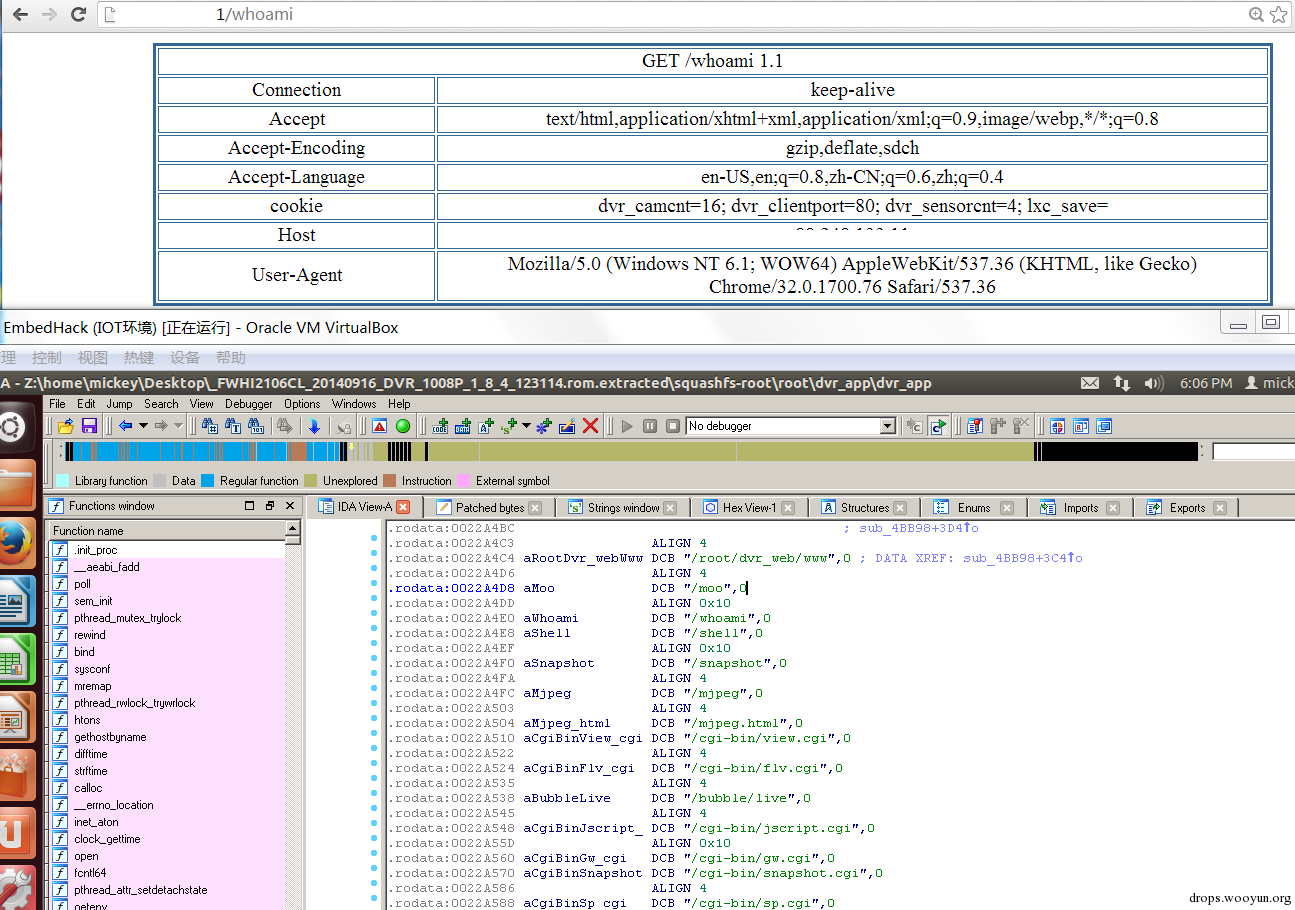Screen dimensions: 1295x910
Task: Expand the jump back history dropdown arrow
Action: click(144, 426)
